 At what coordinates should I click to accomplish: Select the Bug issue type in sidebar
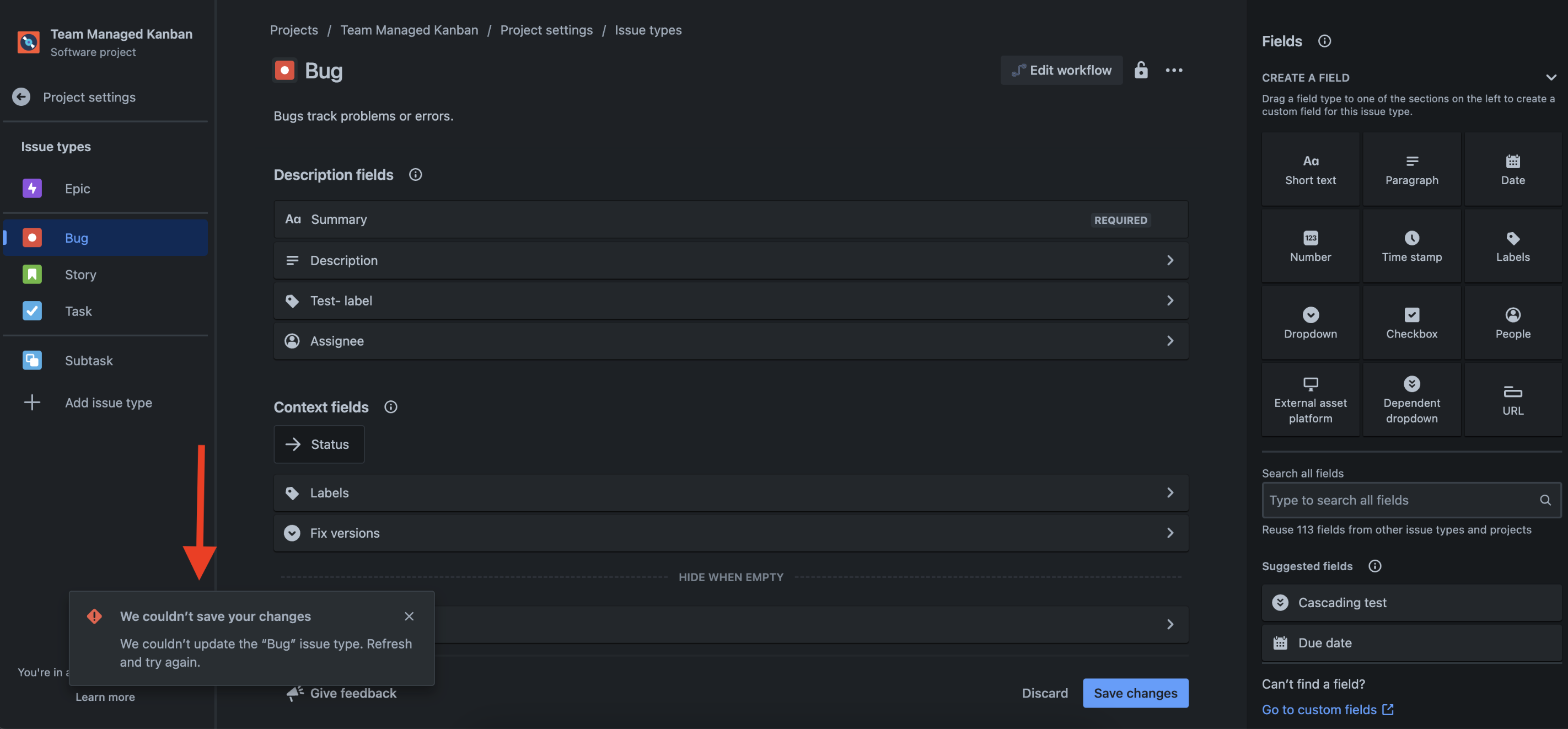pos(105,238)
